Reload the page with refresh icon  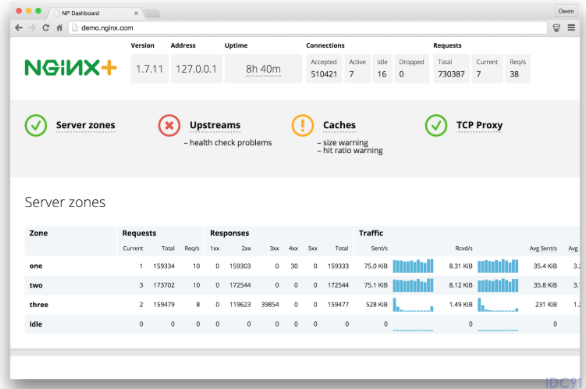[x=46, y=28]
